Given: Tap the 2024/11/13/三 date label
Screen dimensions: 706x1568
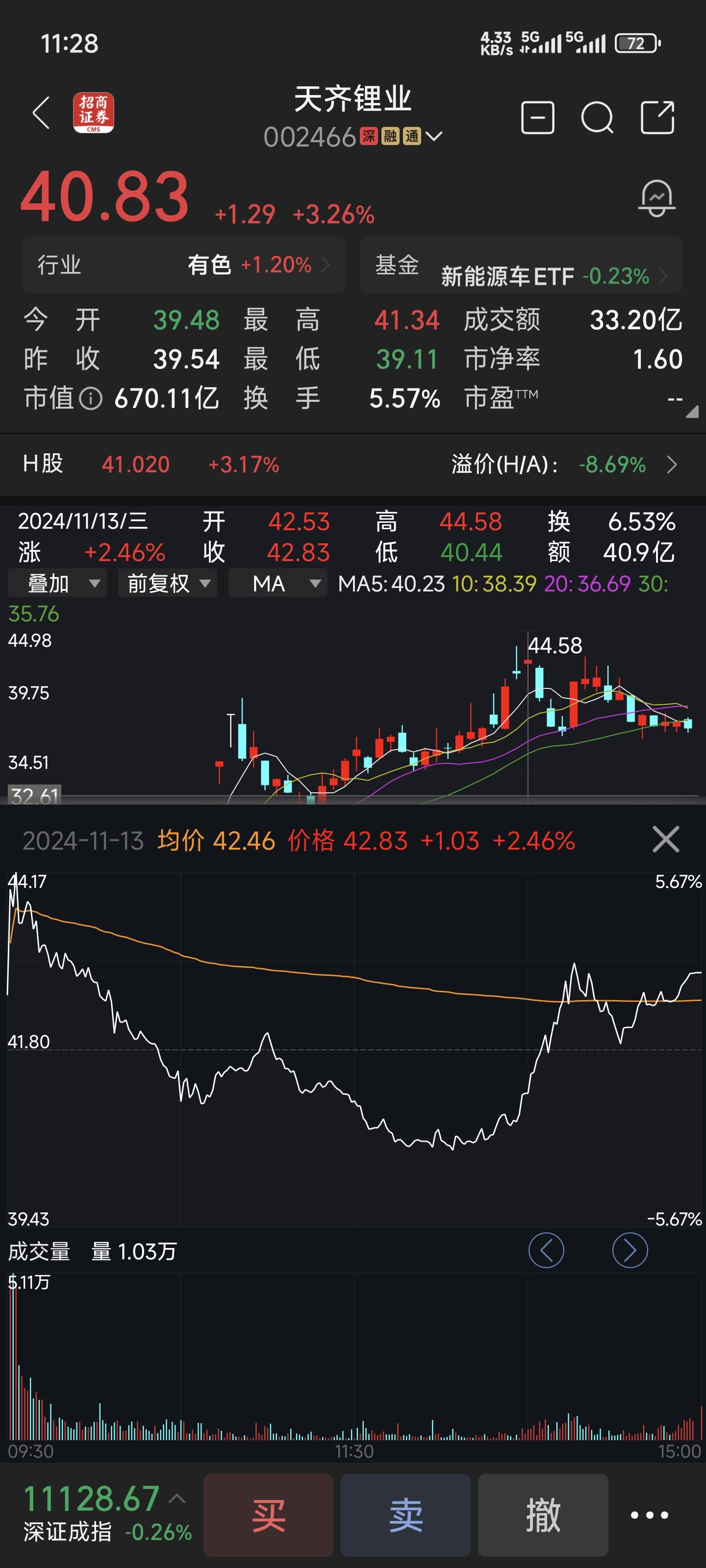Looking at the screenshot, I should point(83,521).
